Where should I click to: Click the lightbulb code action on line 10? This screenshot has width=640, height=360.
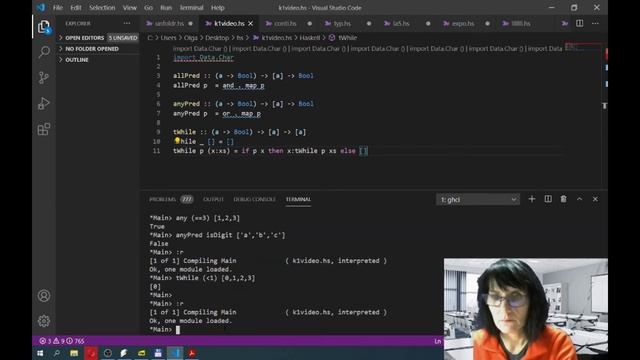pos(177,141)
